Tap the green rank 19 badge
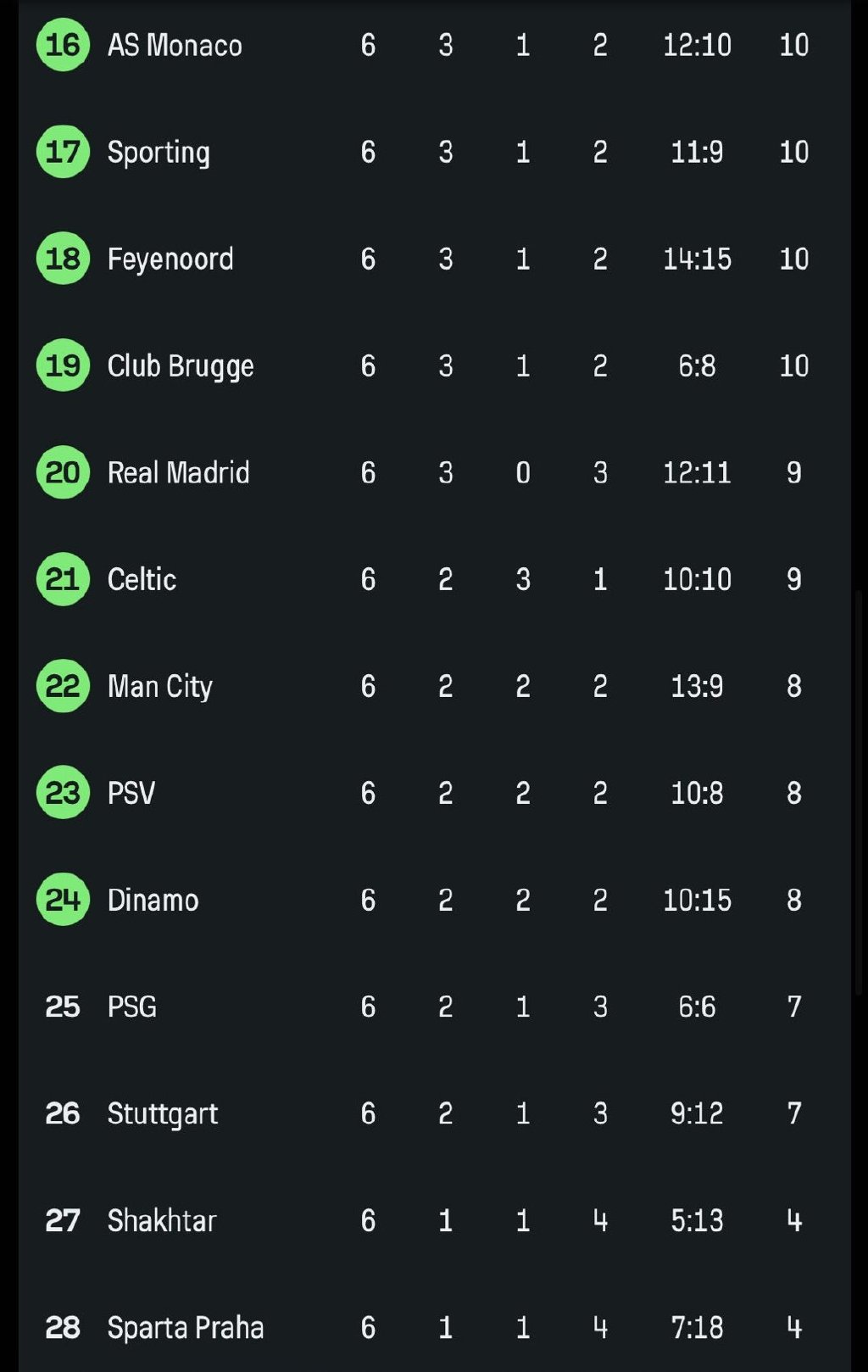 (x=63, y=365)
